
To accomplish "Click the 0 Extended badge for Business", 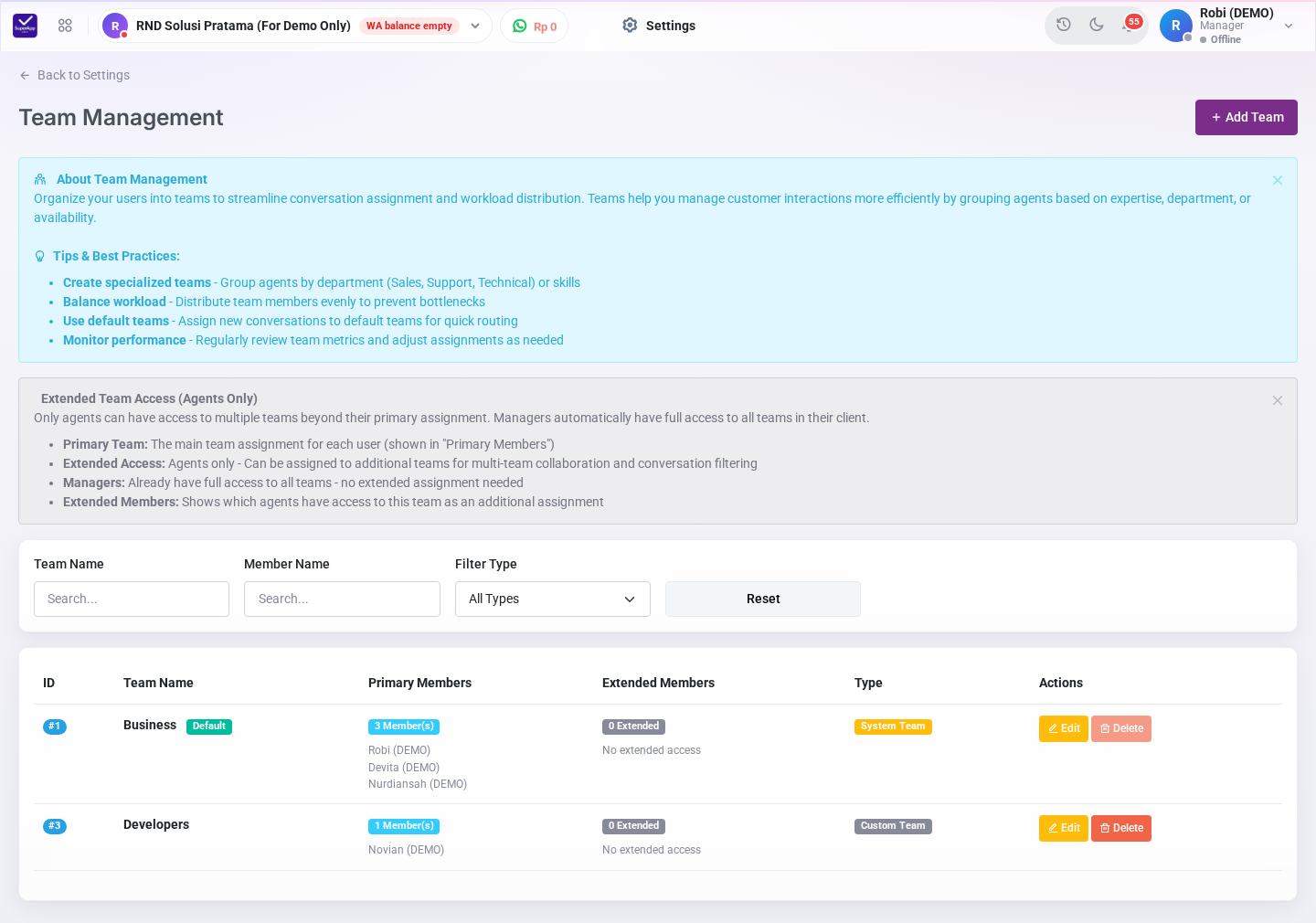I will tap(633, 727).
